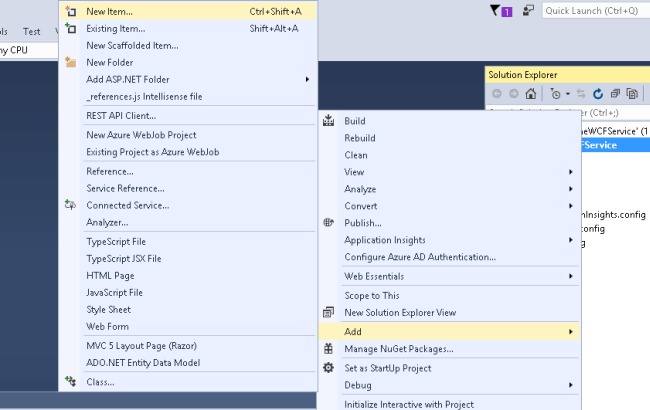Open the notifications flag icon
The height and width of the screenshot is (410, 650).
(501, 11)
